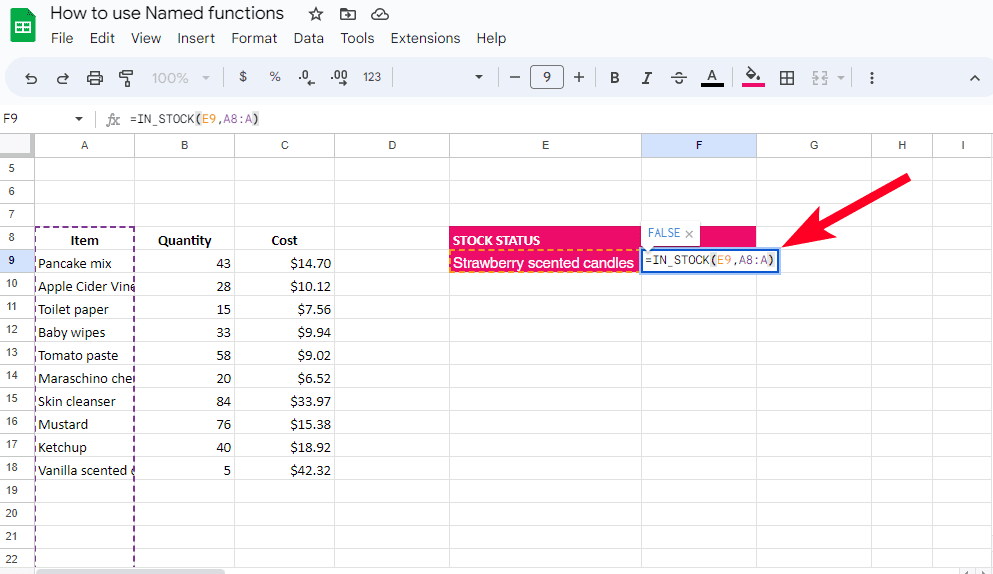The height and width of the screenshot is (574, 993).
Task: Open the fill color paint bucket
Action: click(753, 78)
